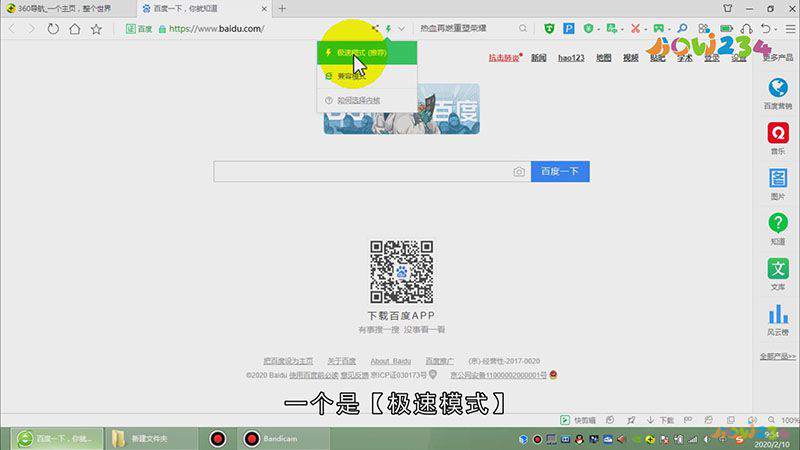The image size is (800, 450).
Task: Select 极速模式 (推荐) in kernel menu
Action: tap(367, 53)
